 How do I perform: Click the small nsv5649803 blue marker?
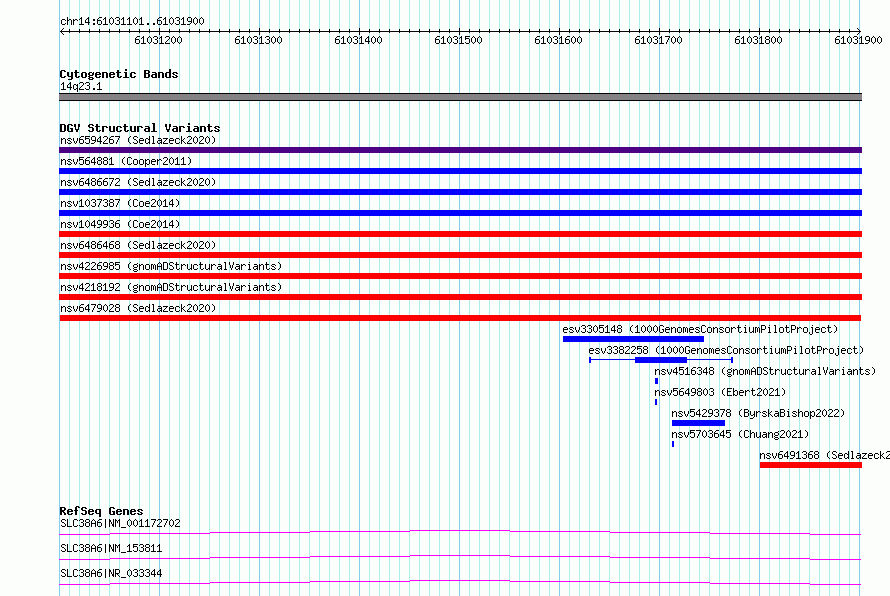click(656, 402)
